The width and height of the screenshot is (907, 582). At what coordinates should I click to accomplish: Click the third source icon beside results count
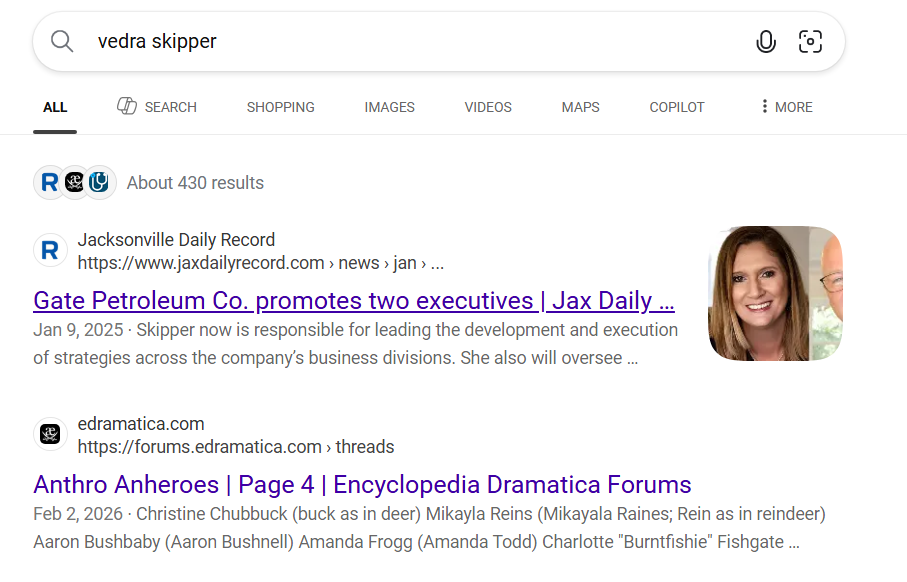click(x=98, y=182)
